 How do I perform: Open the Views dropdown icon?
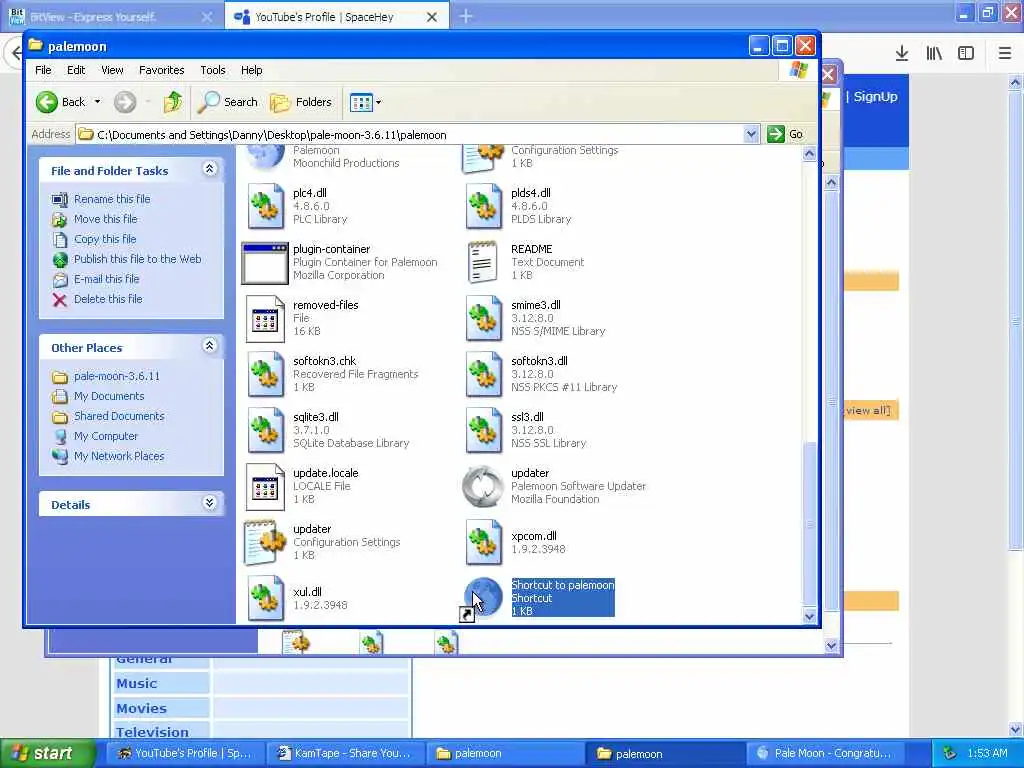(365, 102)
